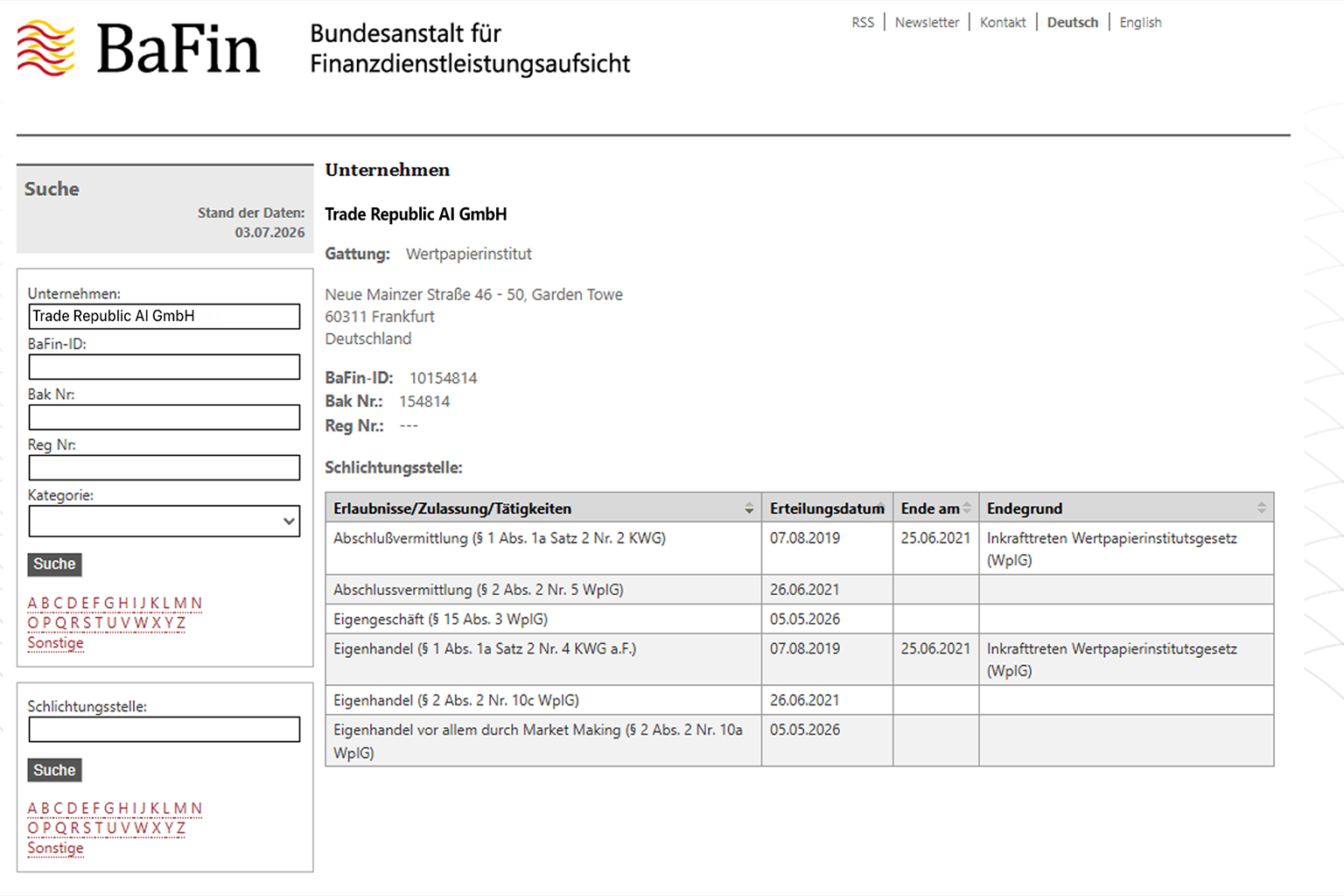Select letter N in the company search alphabet
This screenshot has width=1344, height=896.
coord(197,603)
